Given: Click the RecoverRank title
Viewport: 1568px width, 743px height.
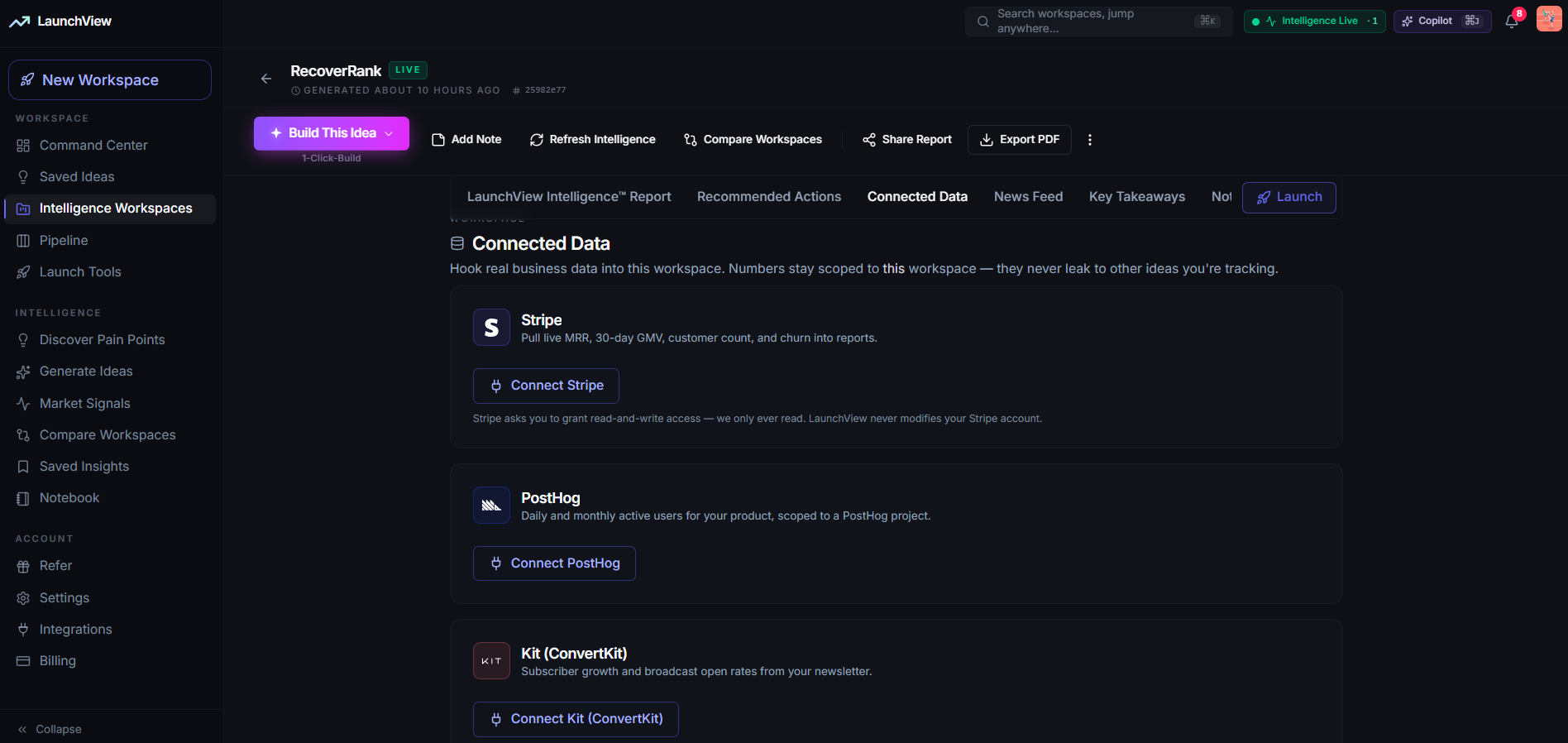Looking at the screenshot, I should [x=336, y=71].
